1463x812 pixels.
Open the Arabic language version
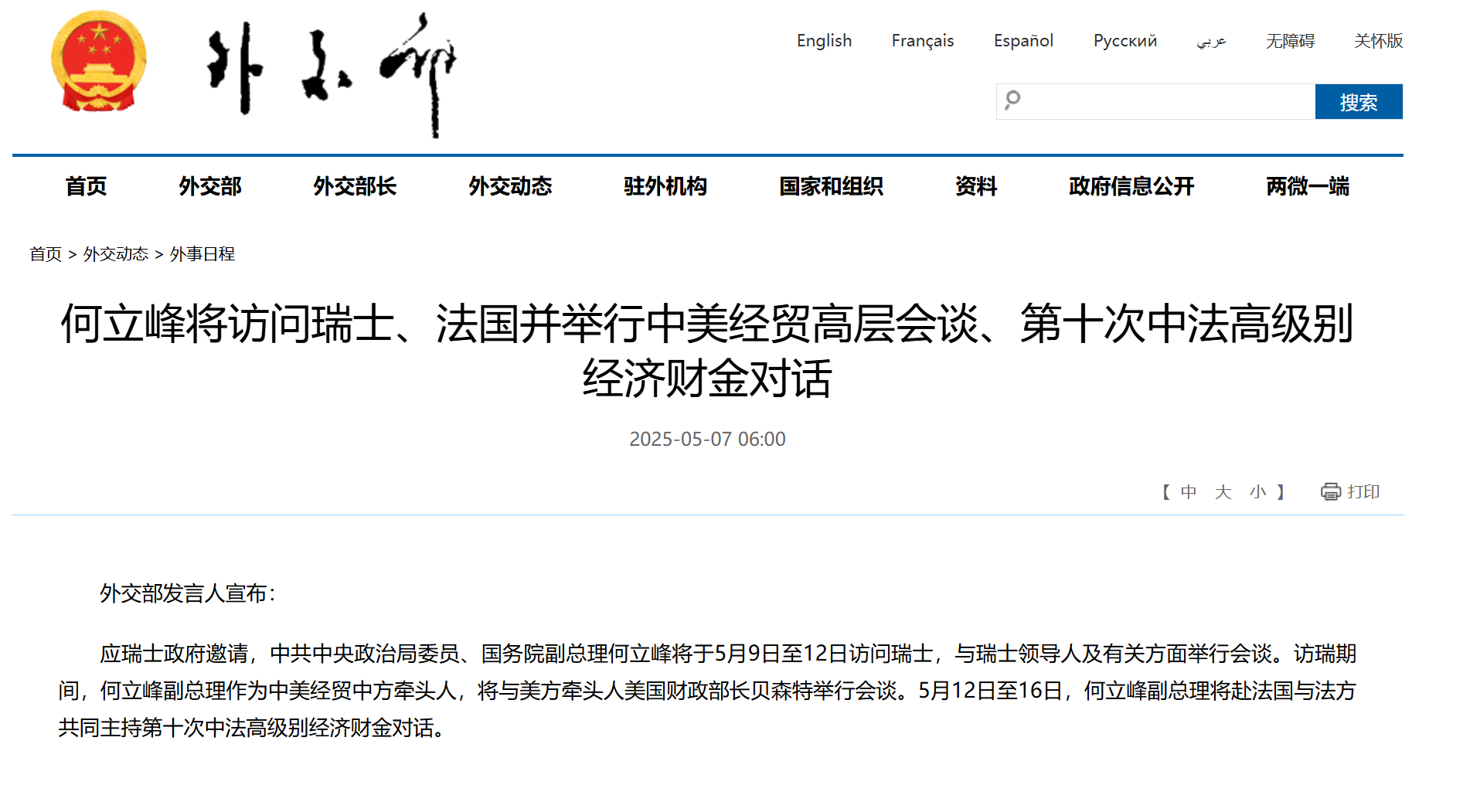[x=1211, y=41]
